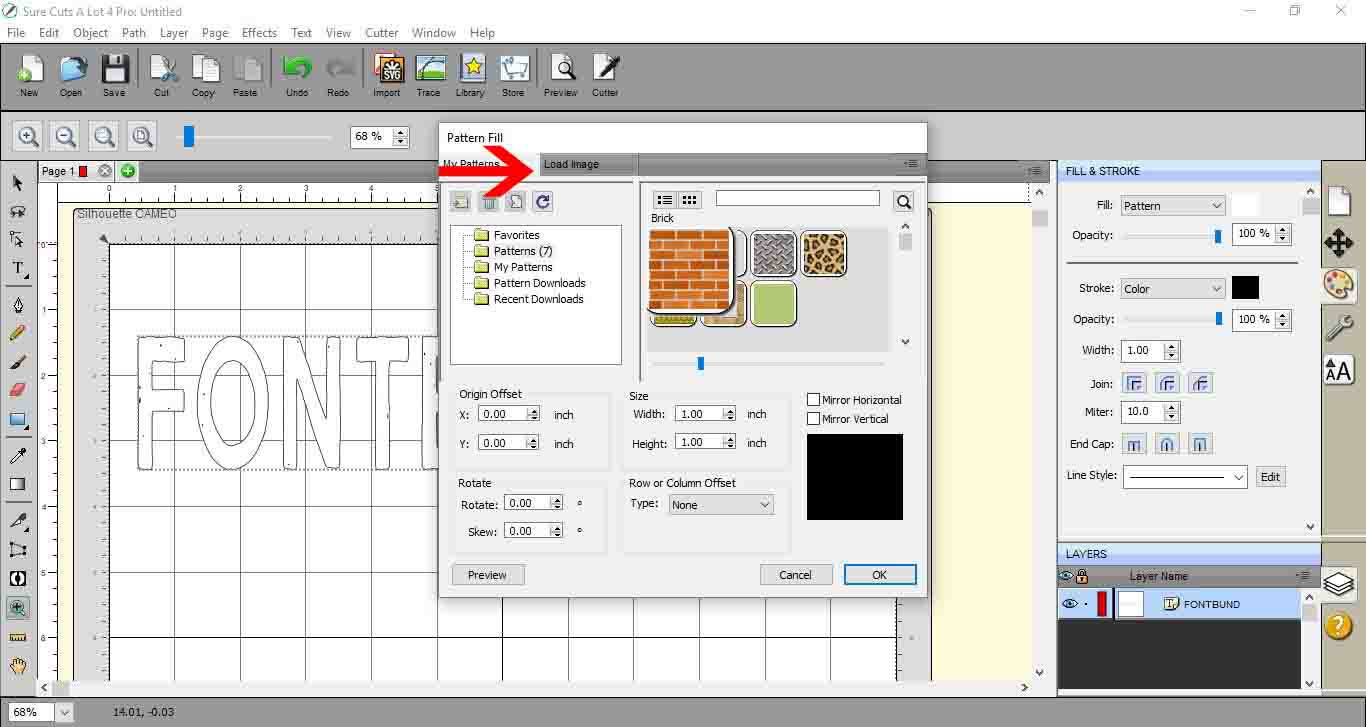
Task: Click the Cutter icon in main toolbar
Action: tap(605, 75)
